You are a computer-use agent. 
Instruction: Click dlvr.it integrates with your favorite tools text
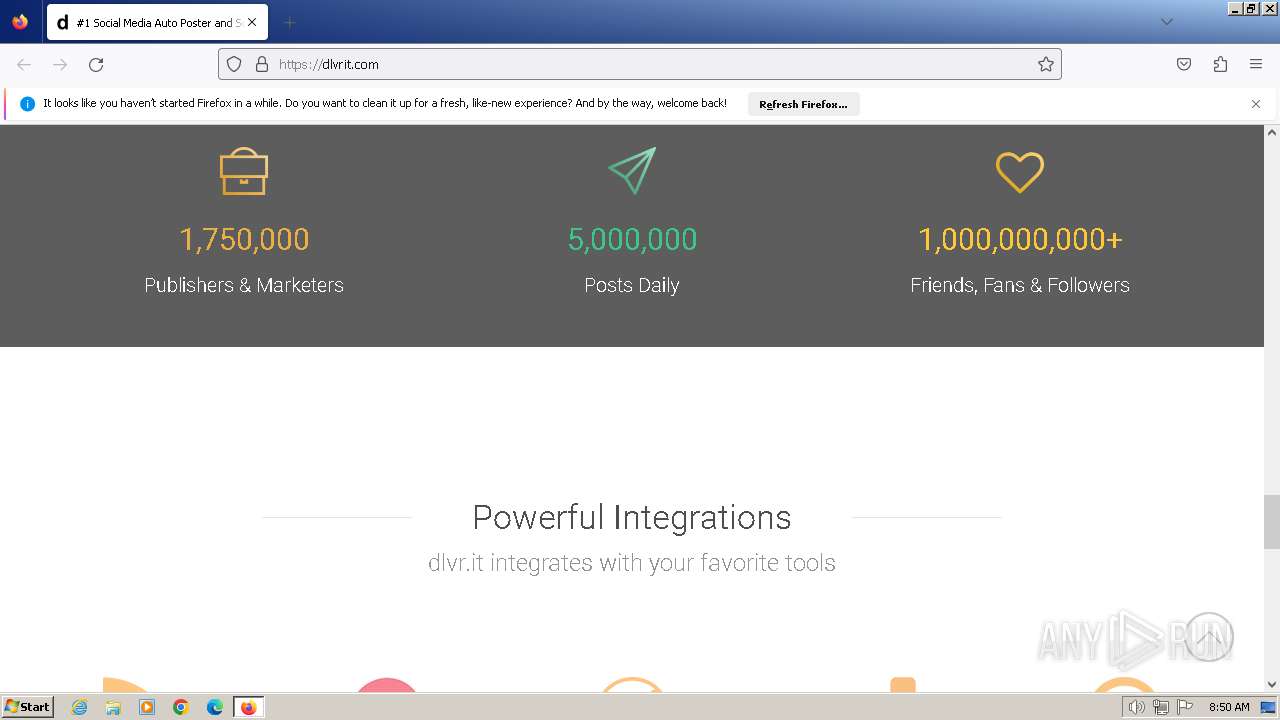pyautogui.click(x=632, y=563)
